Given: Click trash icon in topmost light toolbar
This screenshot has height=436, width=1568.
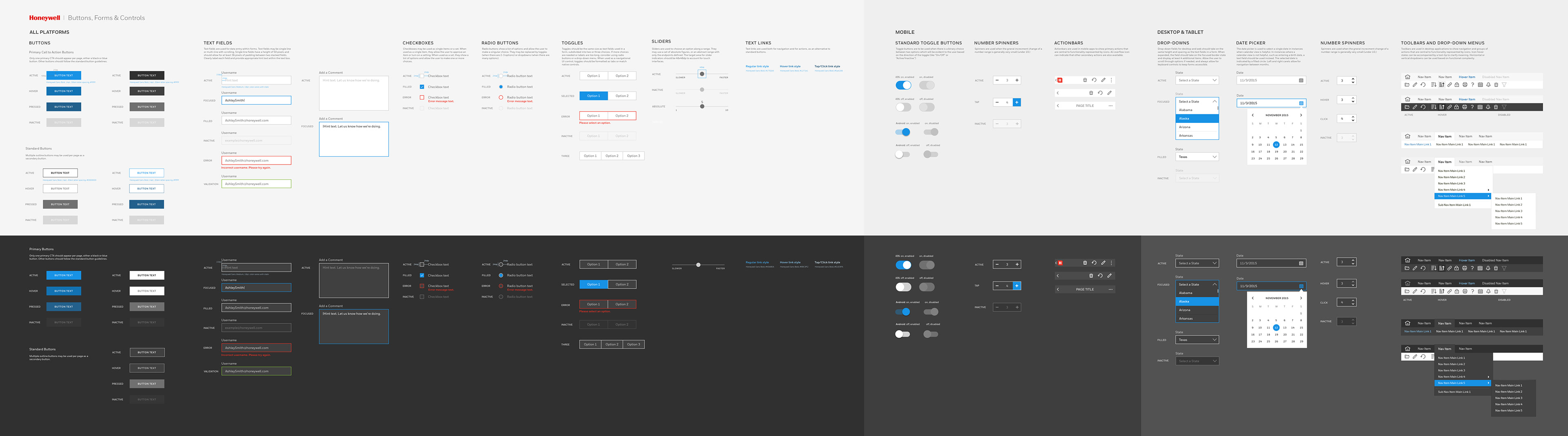Looking at the screenshot, I should [x=1496, y=85].
